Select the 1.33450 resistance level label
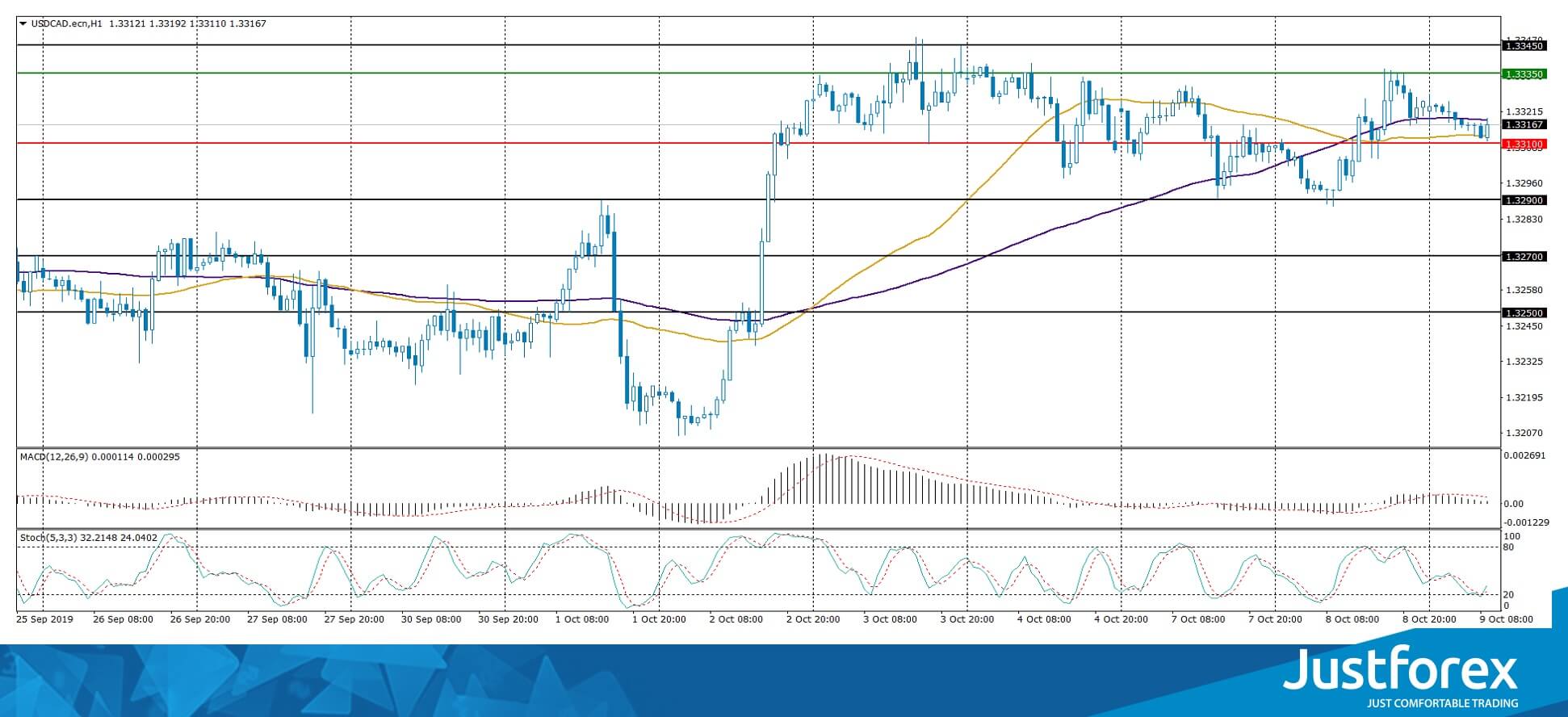The height and width of the screenshot is (717, 1568). [1524, 46]
